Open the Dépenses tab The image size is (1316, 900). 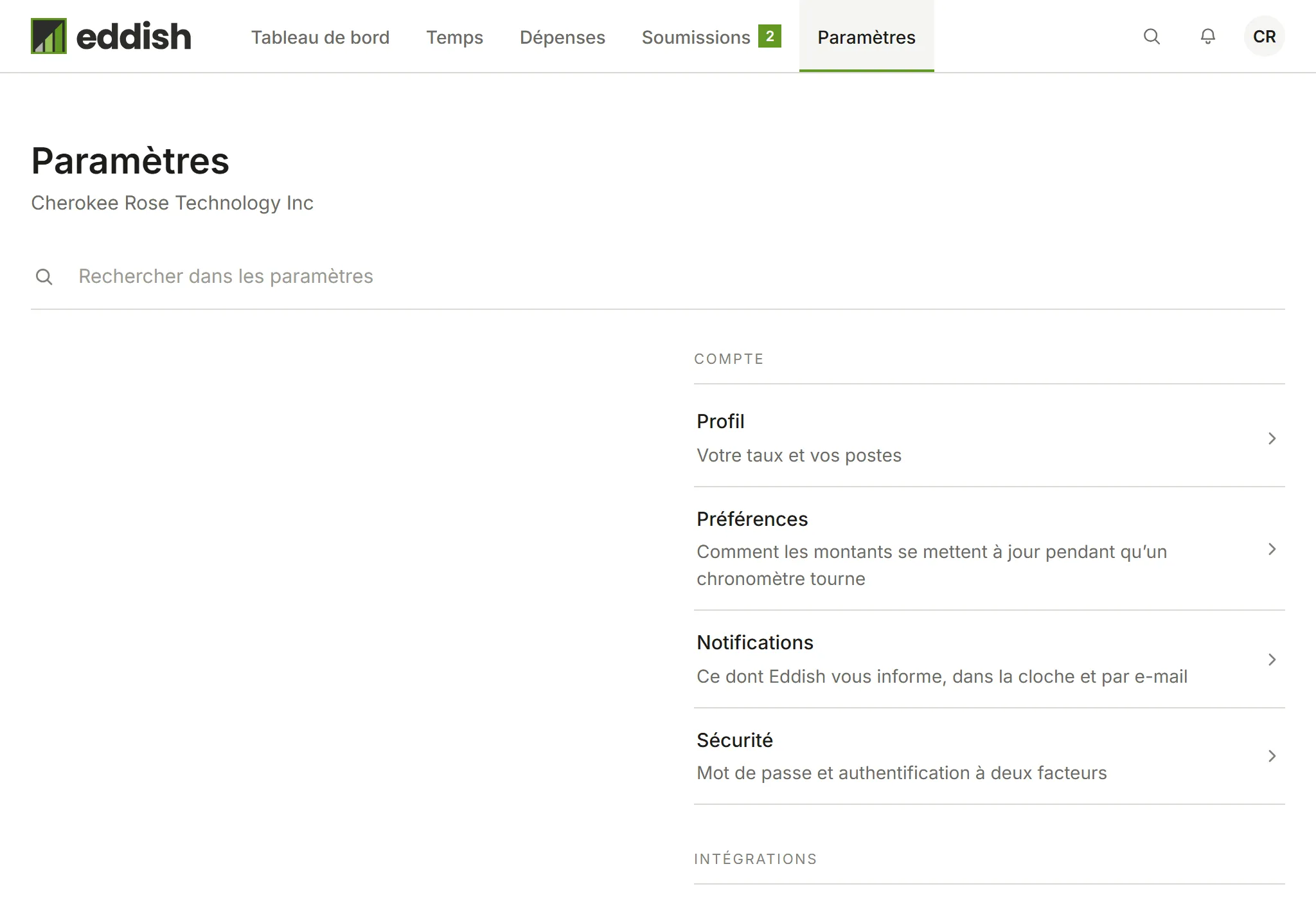click(562, 37)
